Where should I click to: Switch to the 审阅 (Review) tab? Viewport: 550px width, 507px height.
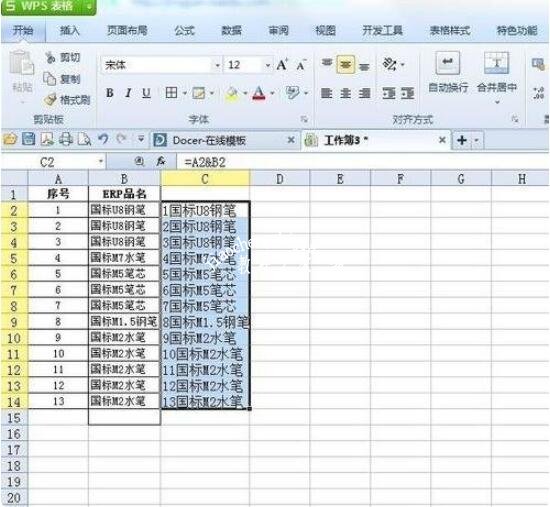279,31
